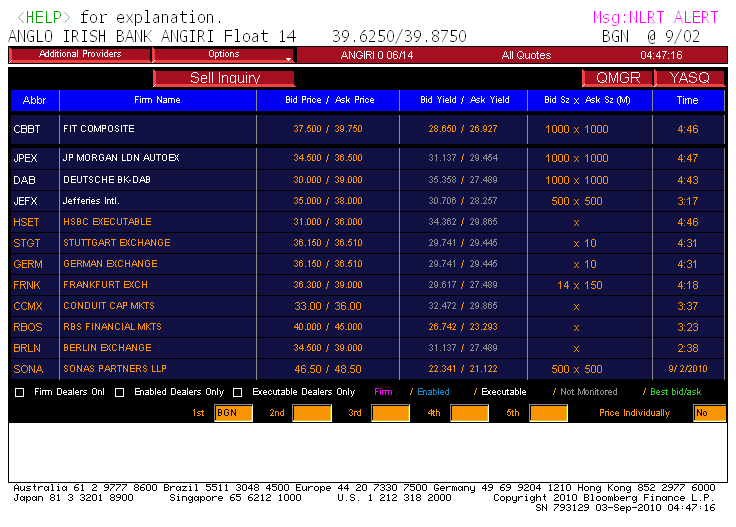Check the Firm Dealers Only checkbox
Viewport: 736px width, 527px height.
(20, 393)
